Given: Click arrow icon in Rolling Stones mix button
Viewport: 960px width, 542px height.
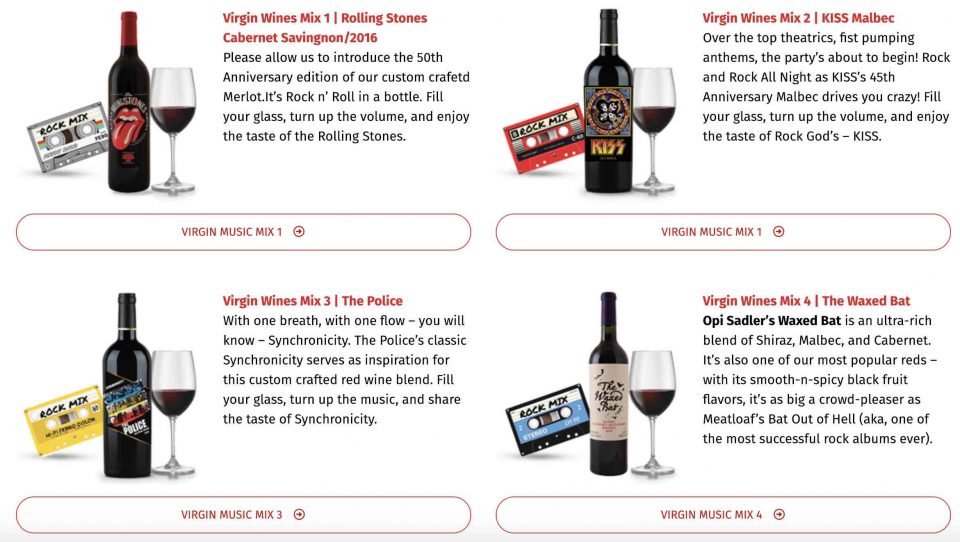Looking at the screenshot, I should click(x=299, y=231).
